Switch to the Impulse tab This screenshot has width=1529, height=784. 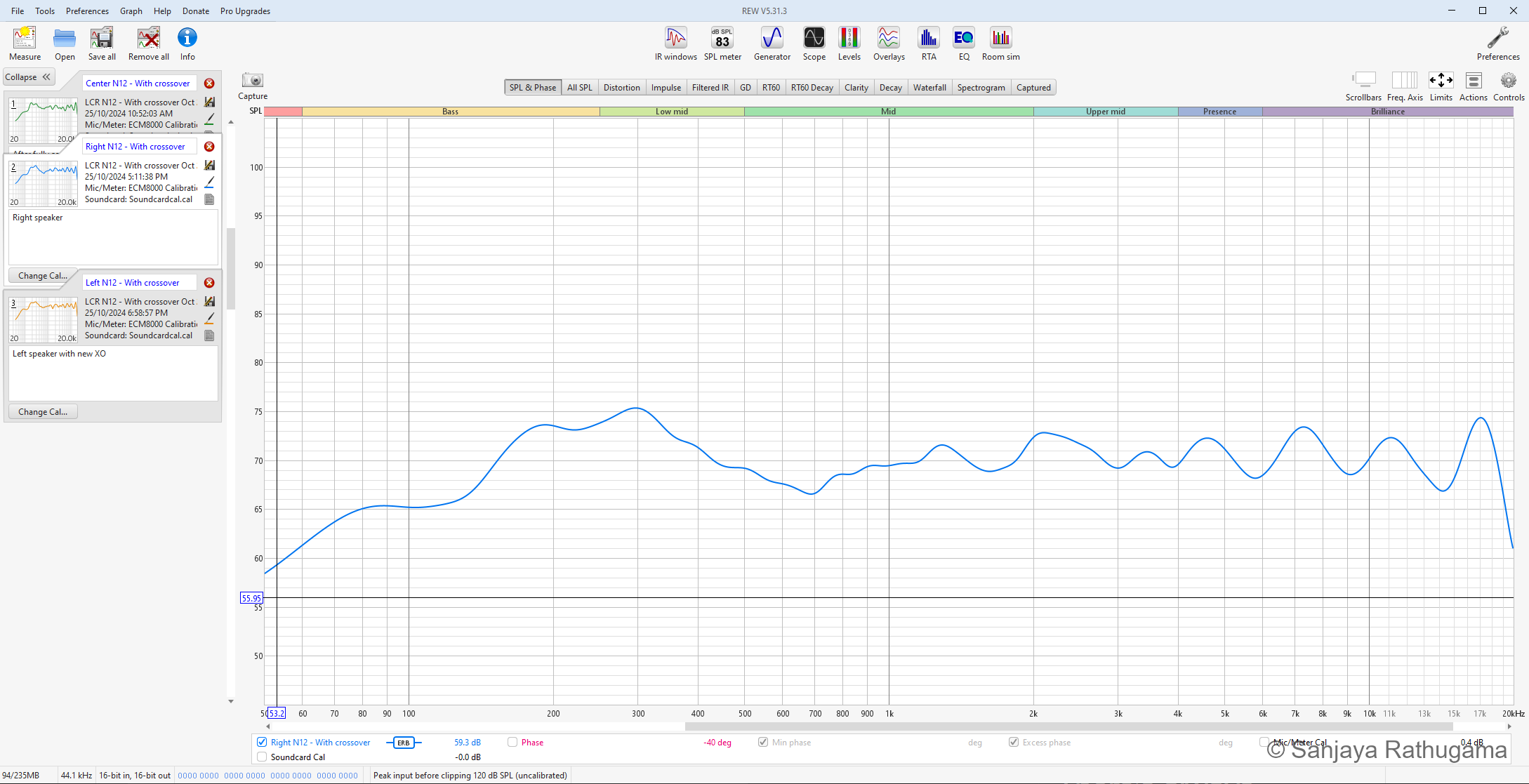(x=666, y=88)
